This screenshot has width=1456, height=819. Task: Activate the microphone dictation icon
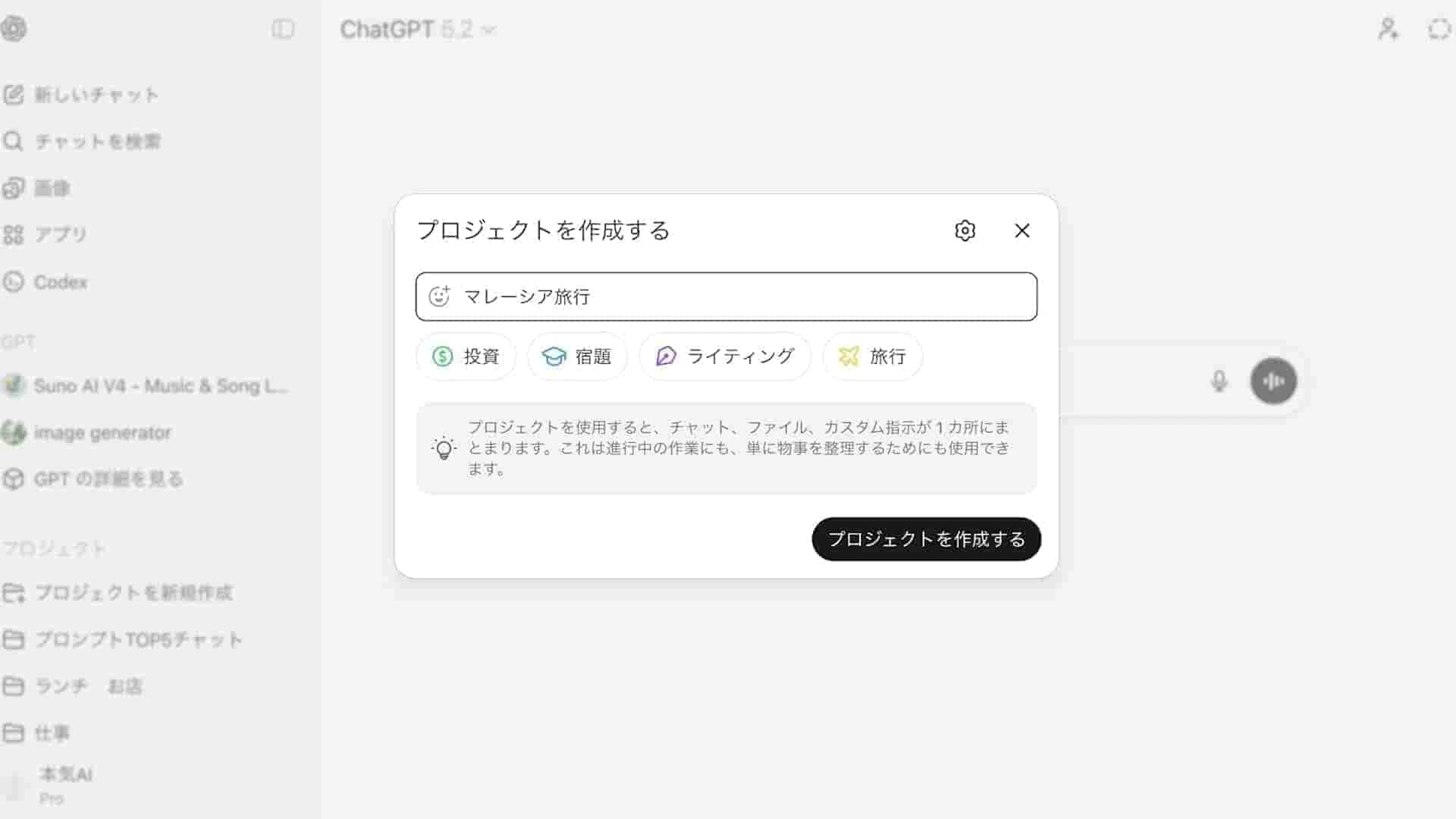pos(1219,381)
